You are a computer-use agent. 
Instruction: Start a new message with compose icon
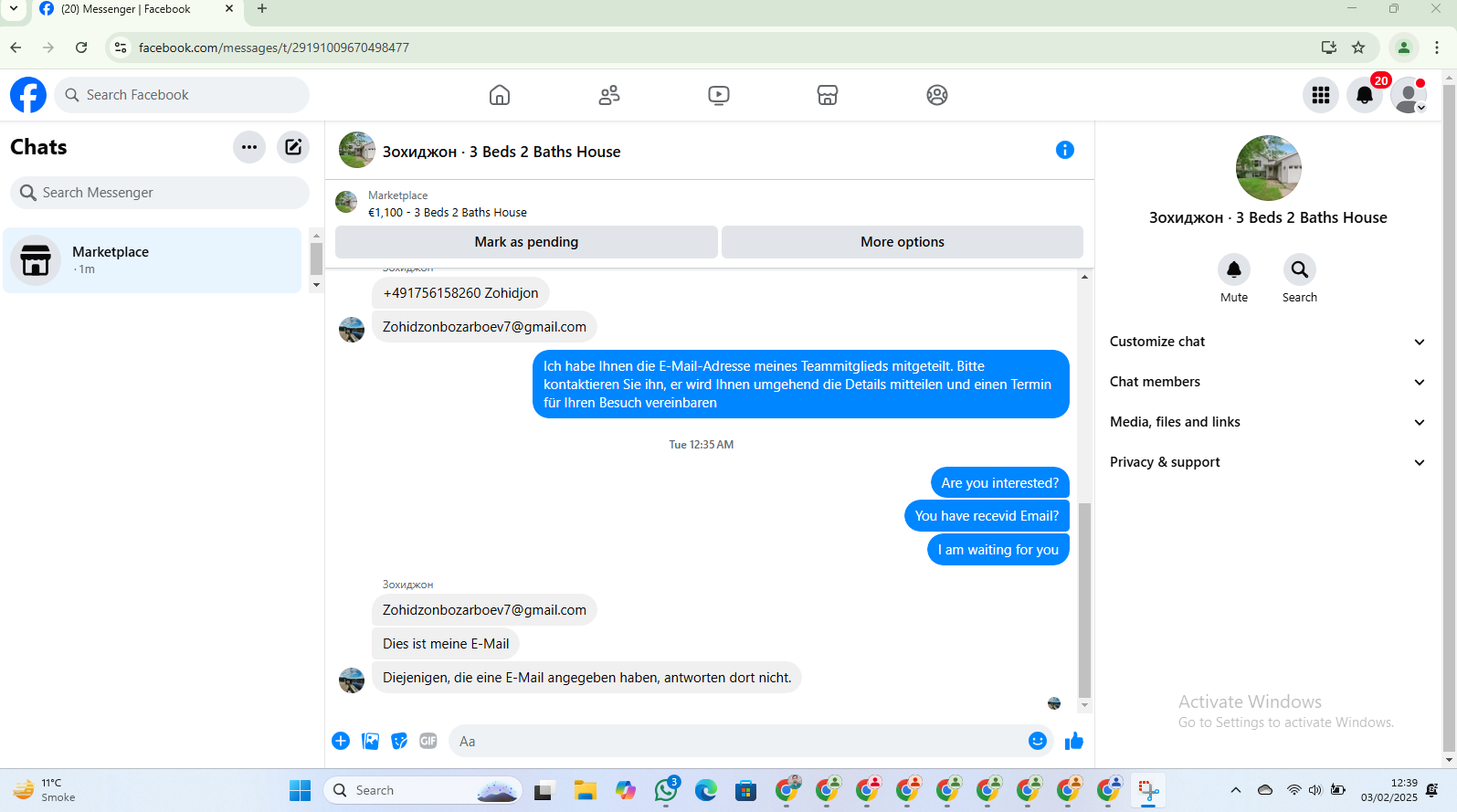click(293, 147)
